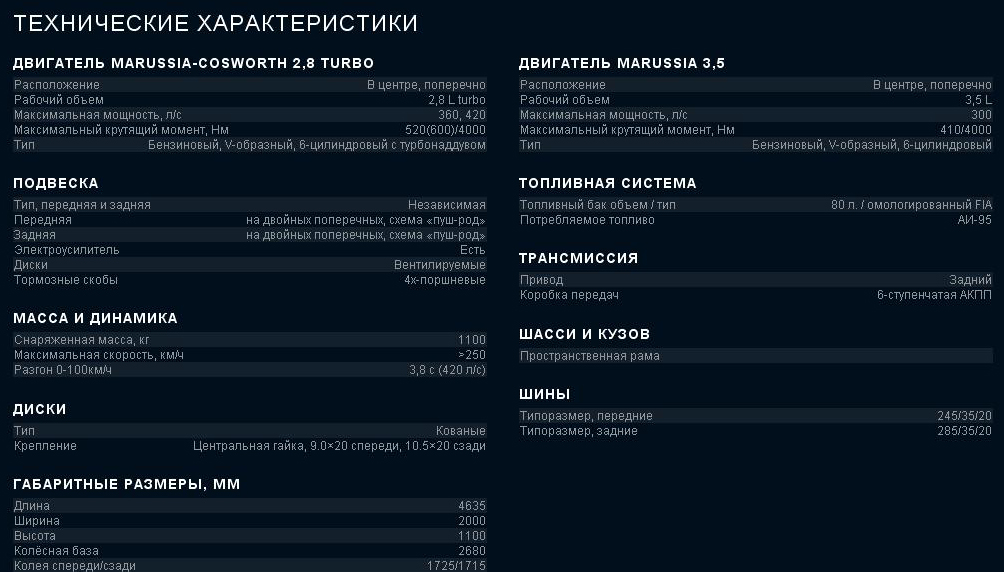Image resolution: width=1004 pixels, height=572 pixels.
Task: Click the drive value Задний
Action: coord(970,280)
